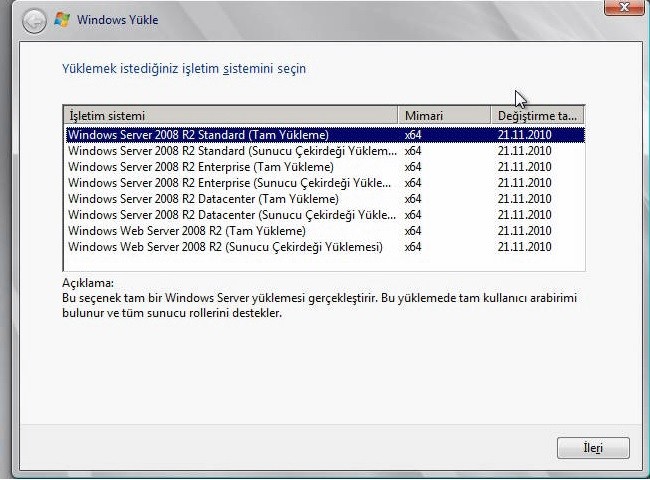Image resolution: width=650 pixels, height=480 pixels.
Task: Sort by Mimari column header
Action: click(444, 116)
